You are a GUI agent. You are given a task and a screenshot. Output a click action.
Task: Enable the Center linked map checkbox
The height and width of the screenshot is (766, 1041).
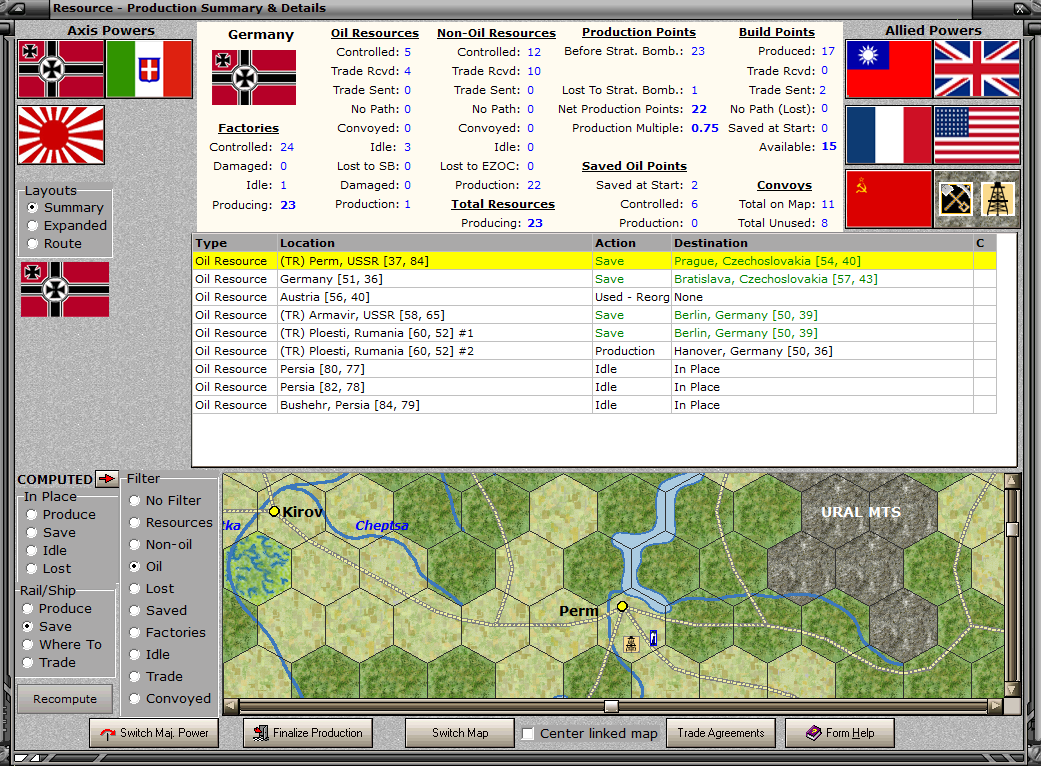click(528, 733)
